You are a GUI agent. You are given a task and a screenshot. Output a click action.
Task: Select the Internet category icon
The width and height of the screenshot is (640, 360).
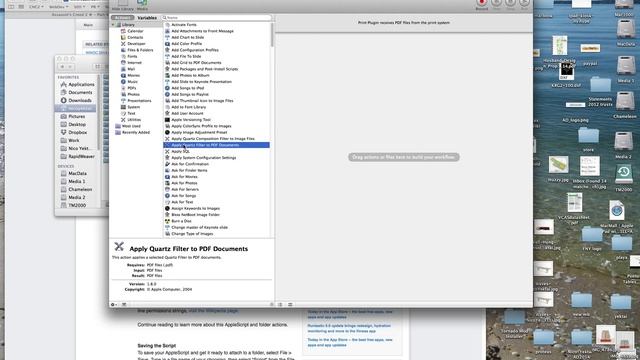point(123,62)
